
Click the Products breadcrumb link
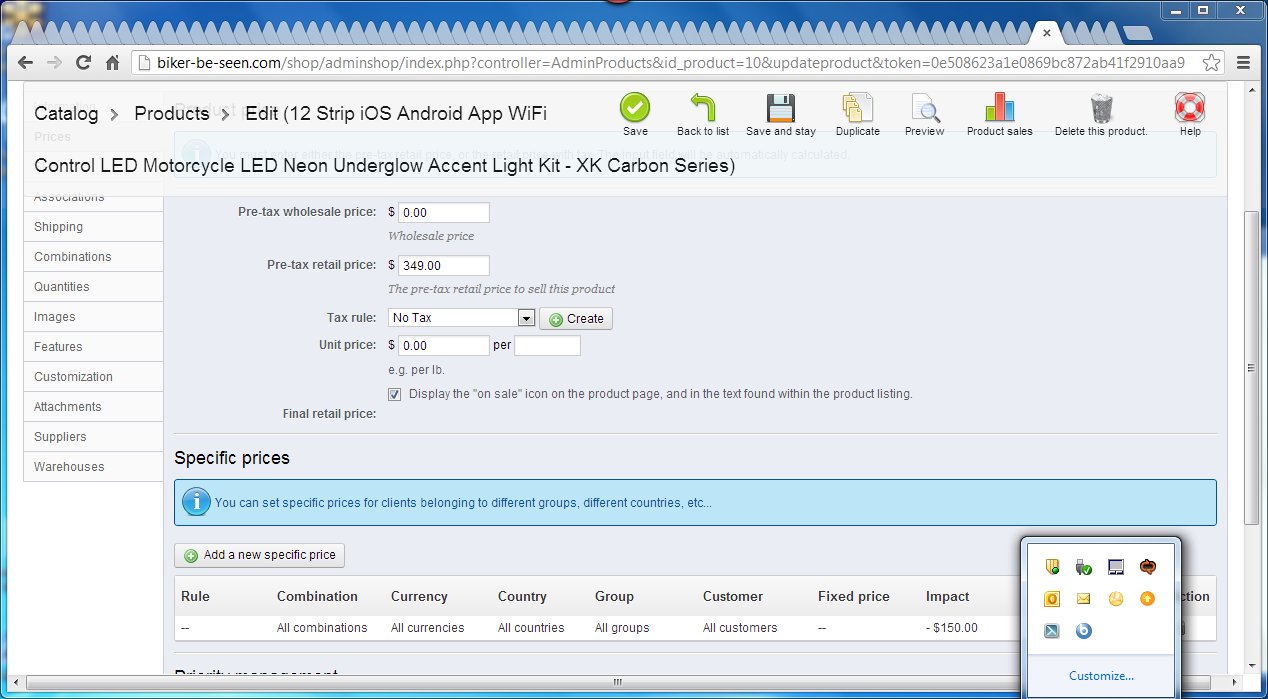click(171, 113)
